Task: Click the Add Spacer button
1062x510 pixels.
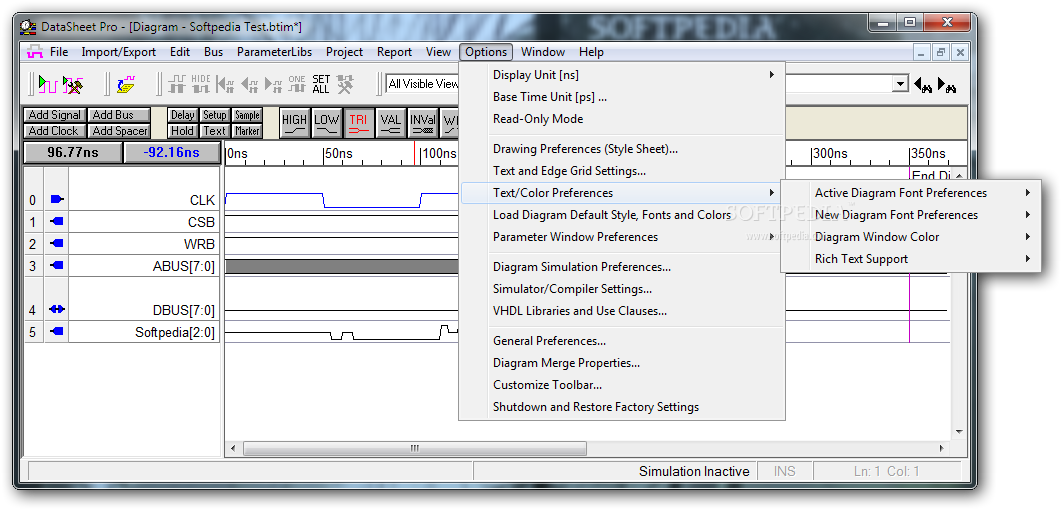Action: [x=120, y=131]
